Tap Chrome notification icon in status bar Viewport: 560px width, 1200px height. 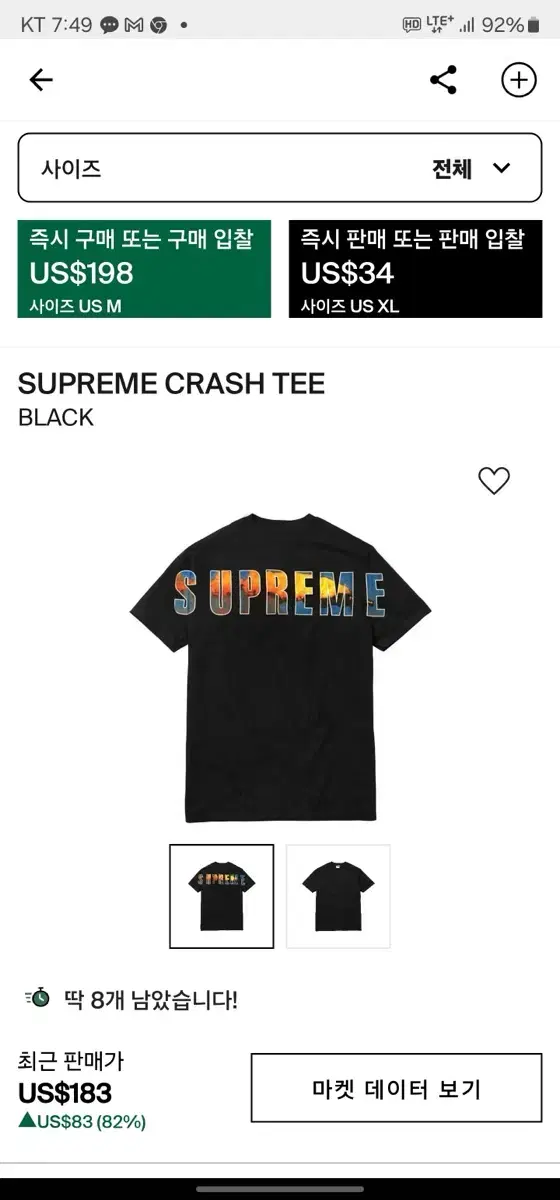158,25
